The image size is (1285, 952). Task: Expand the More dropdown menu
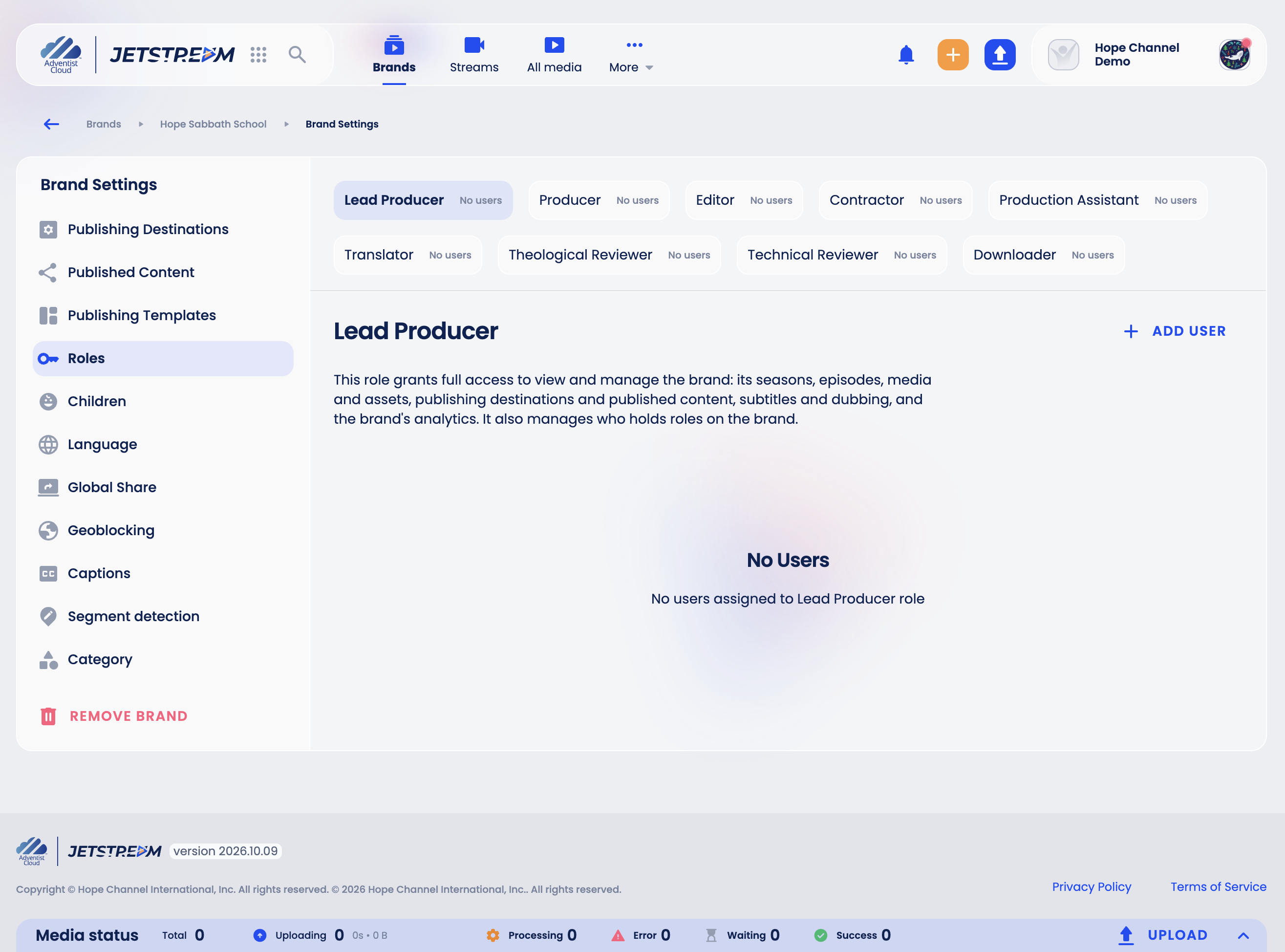(x=631, y=56)
